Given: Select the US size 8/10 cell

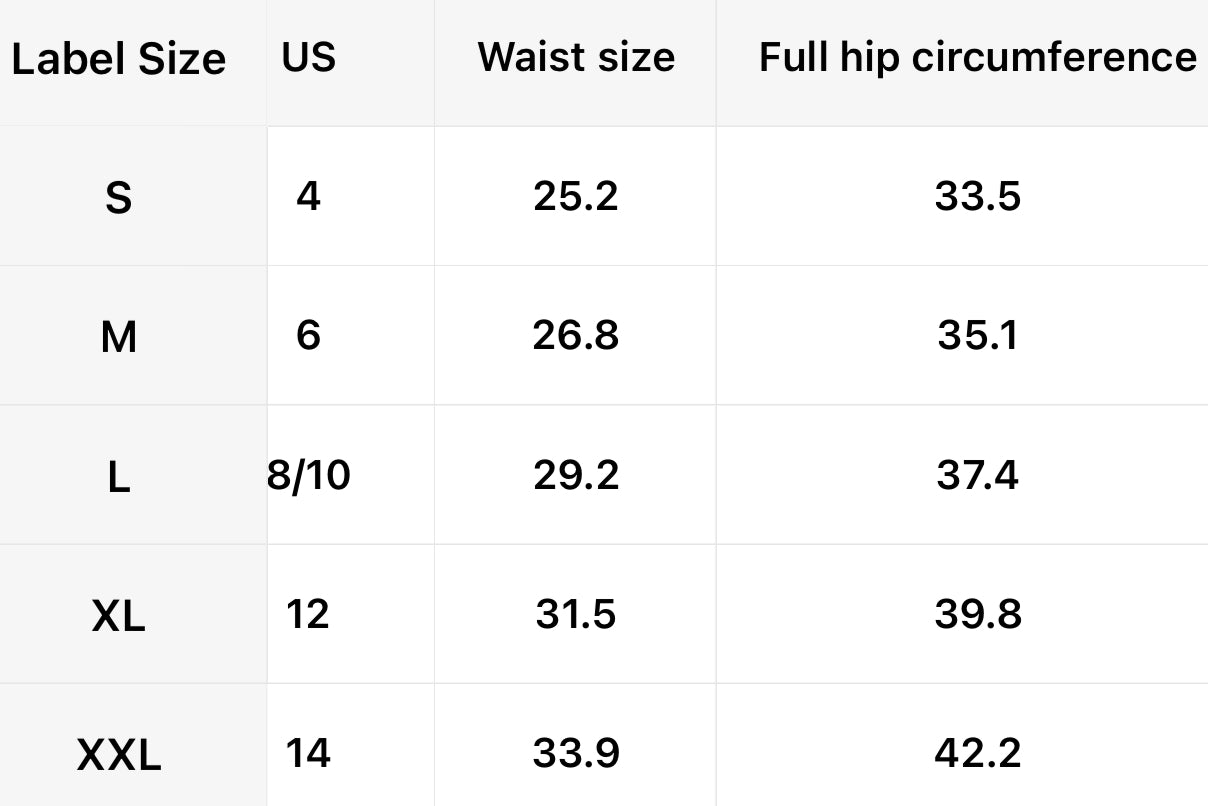Looking at the screenshot, I should point(308,475).
